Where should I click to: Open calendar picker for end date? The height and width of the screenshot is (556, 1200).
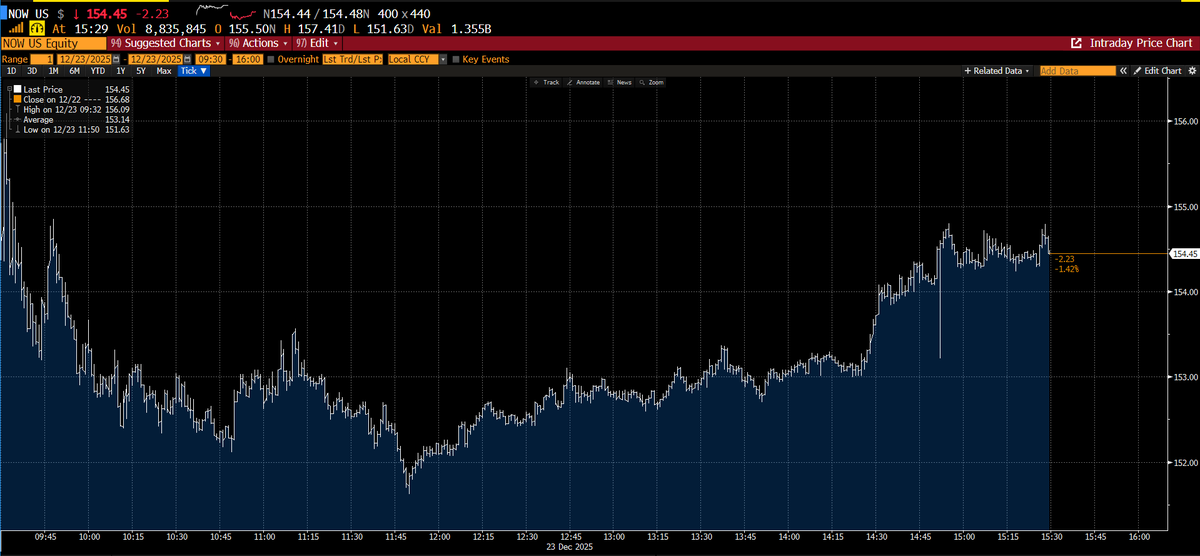pos(187,59)
